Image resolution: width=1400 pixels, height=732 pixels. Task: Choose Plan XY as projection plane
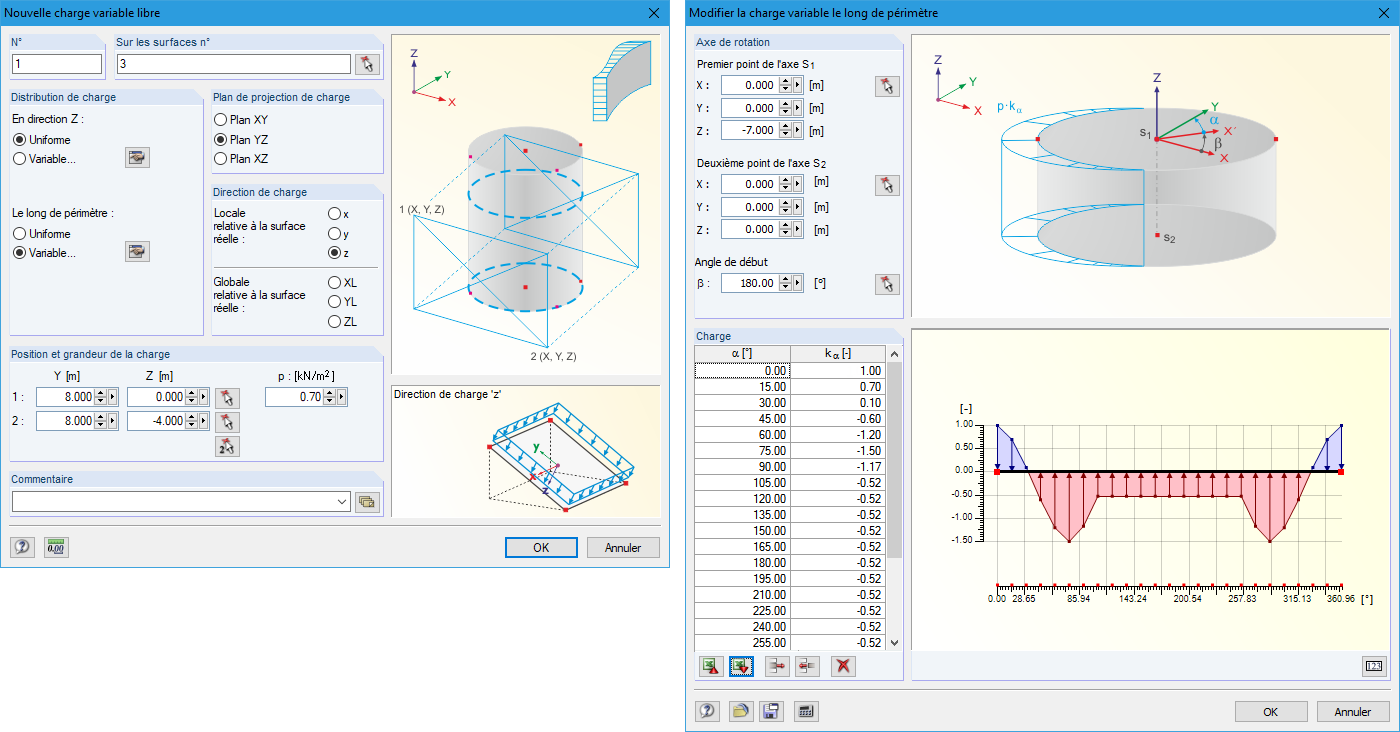(241, 120)
